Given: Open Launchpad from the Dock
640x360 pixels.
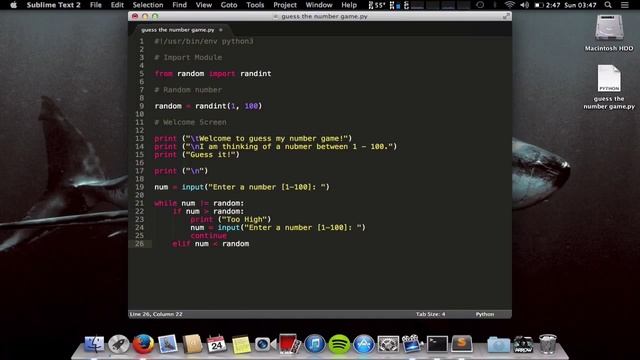Looking at the screenshot, I should click(x=118, y=344).
